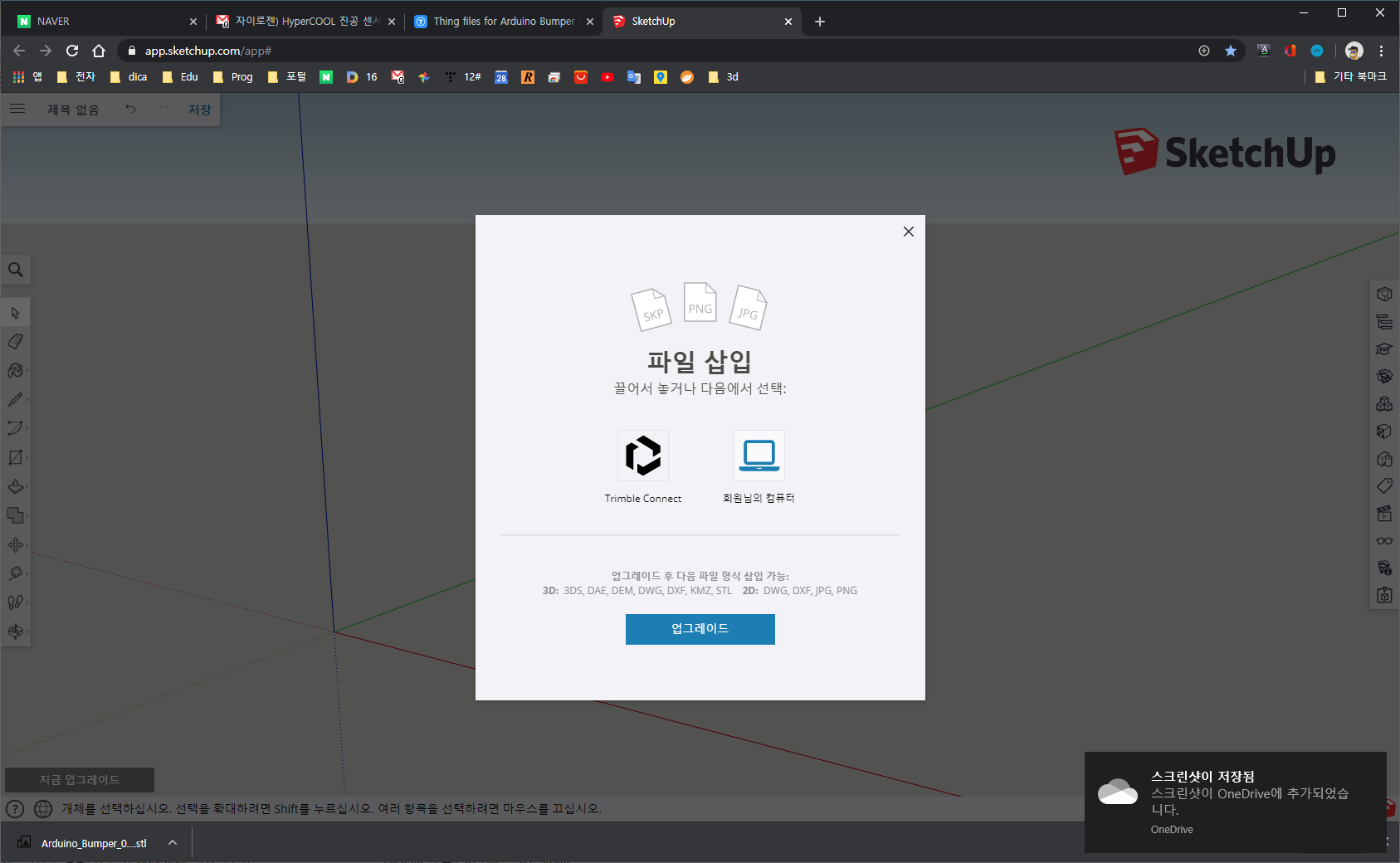The width and height of the screenshot is (1400, 863).
Task: Open the Tags panel
Action: click(x=1384, y=486)
